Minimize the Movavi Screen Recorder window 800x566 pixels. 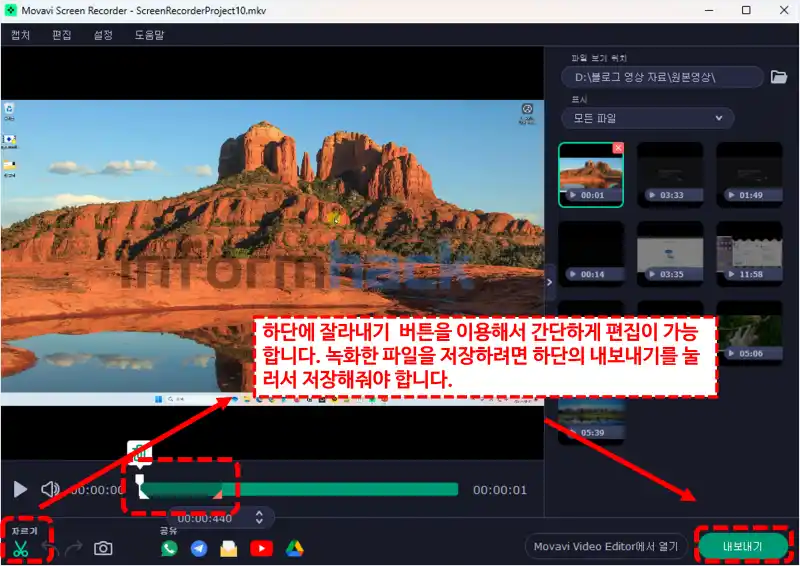(709, 10)
